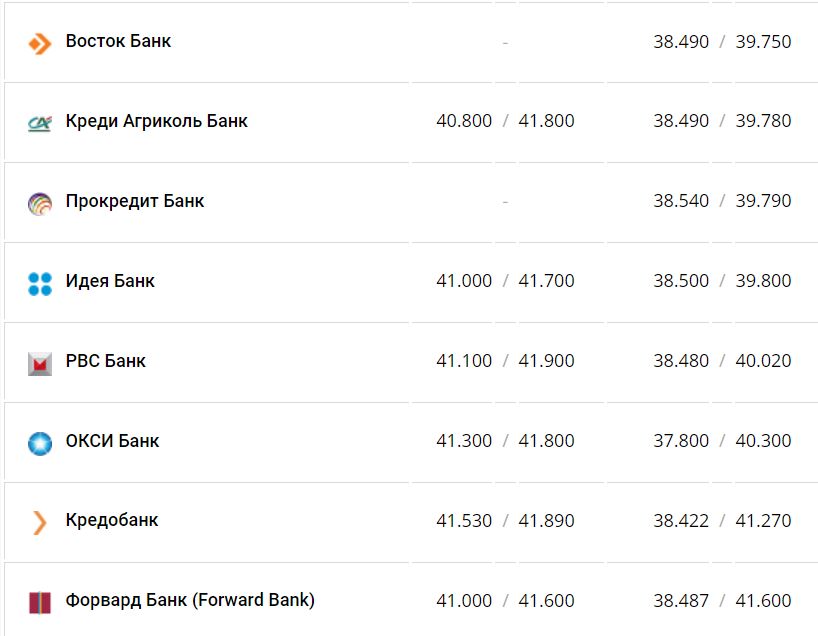Click Кредобанк rate 41.530 / 41.890

coord(505,521)
